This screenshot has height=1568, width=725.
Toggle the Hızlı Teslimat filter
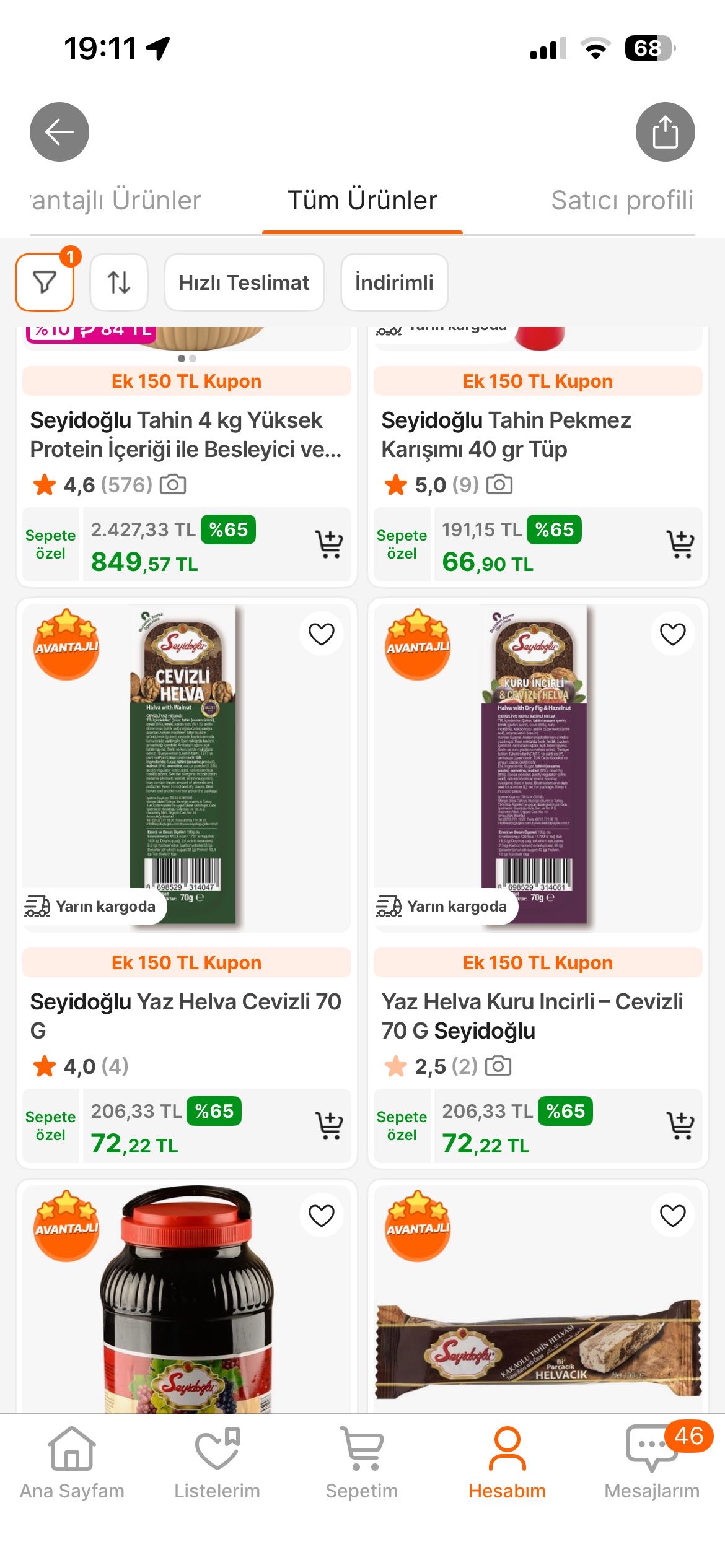[x=244, y=282]
